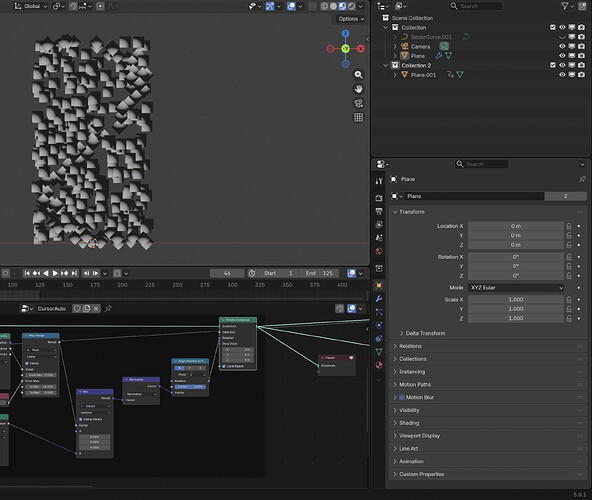The width and height of the screenshot is (592, 500).
Task: Open the Tool properties tab
Action: (379, 181)
